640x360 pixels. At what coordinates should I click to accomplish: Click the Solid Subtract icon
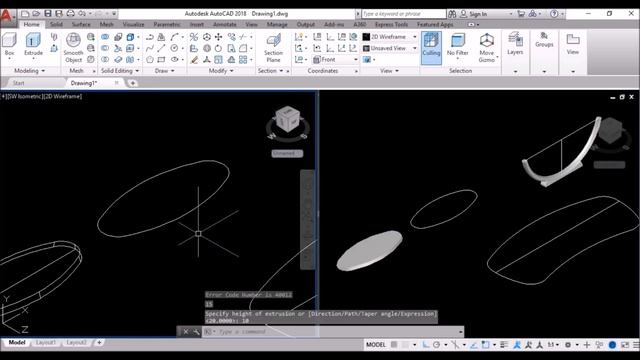coord(105,48)
